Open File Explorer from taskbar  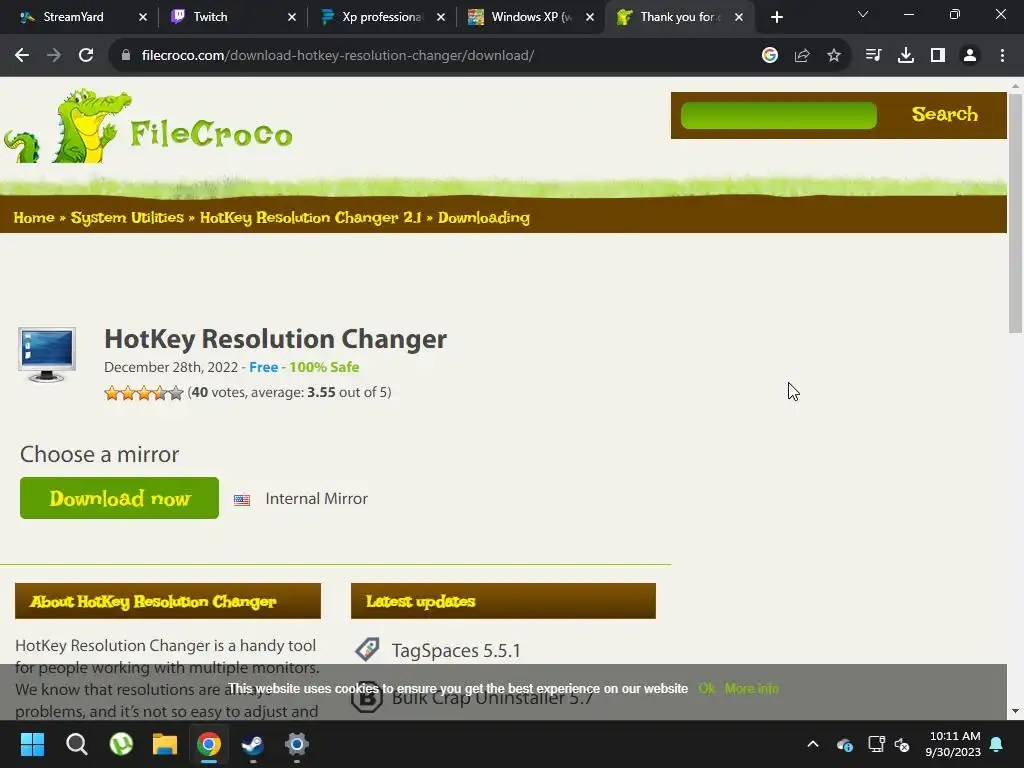pyautogui.click(x=165, y=744)
